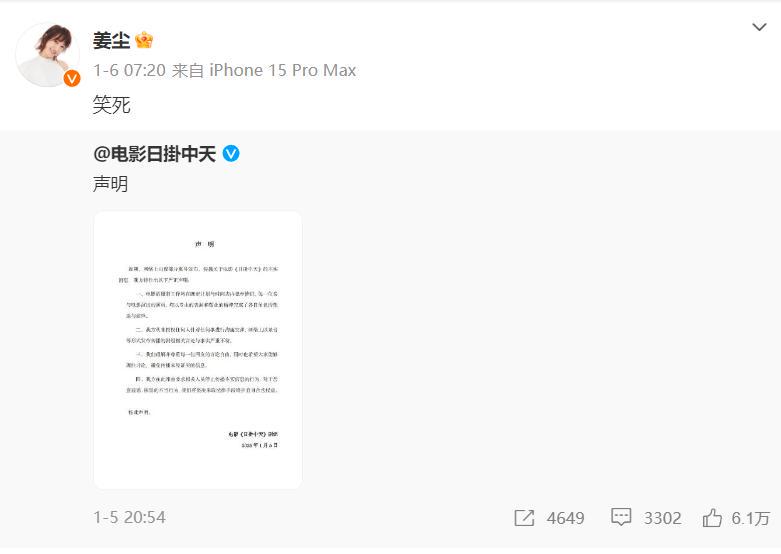This screenshot has width=781, height=554.
Task: Open the post options chevron menu
Action: pos(759,27)
